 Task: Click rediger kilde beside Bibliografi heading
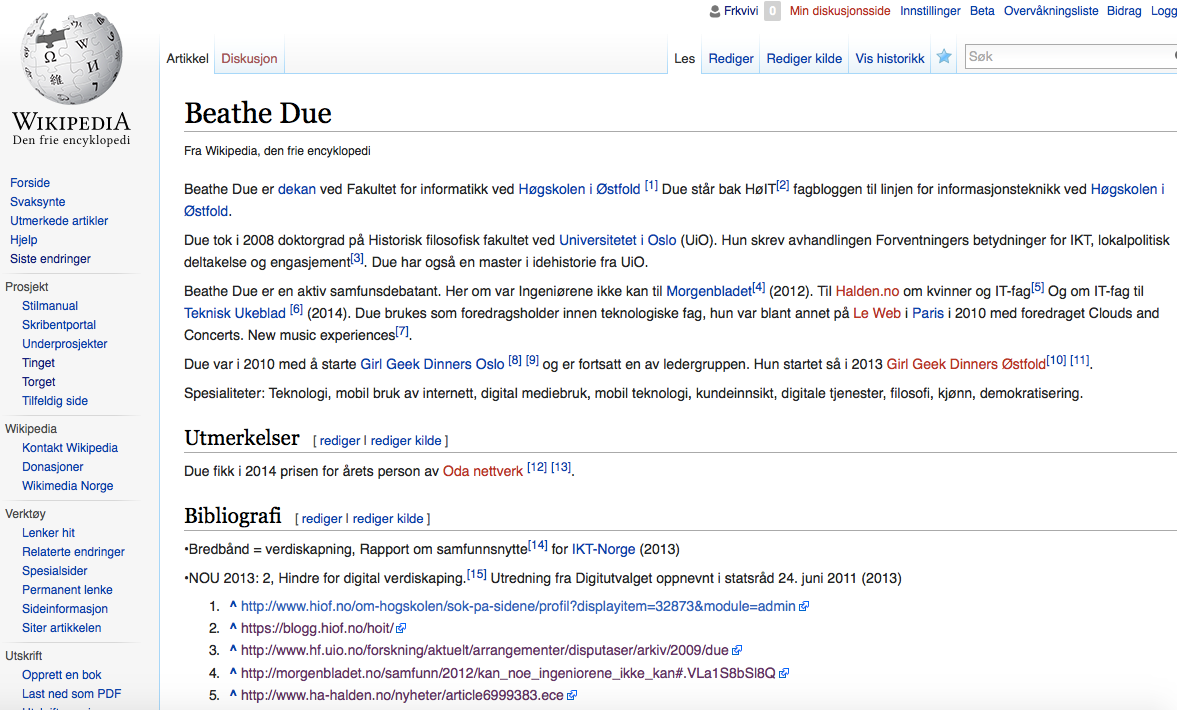pyautogui.click(x=388, y=519)
